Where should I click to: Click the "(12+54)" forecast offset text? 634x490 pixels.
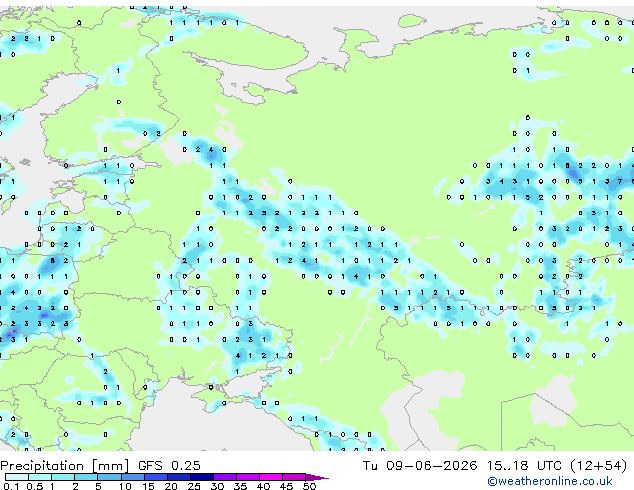[599, 466]
